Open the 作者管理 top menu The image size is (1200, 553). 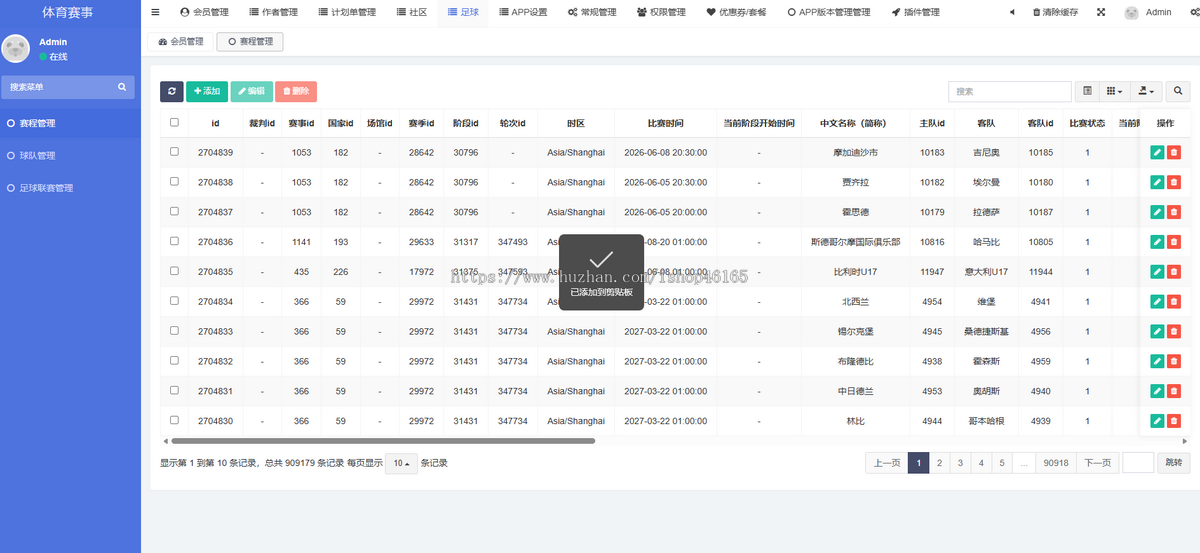(272, 12)
